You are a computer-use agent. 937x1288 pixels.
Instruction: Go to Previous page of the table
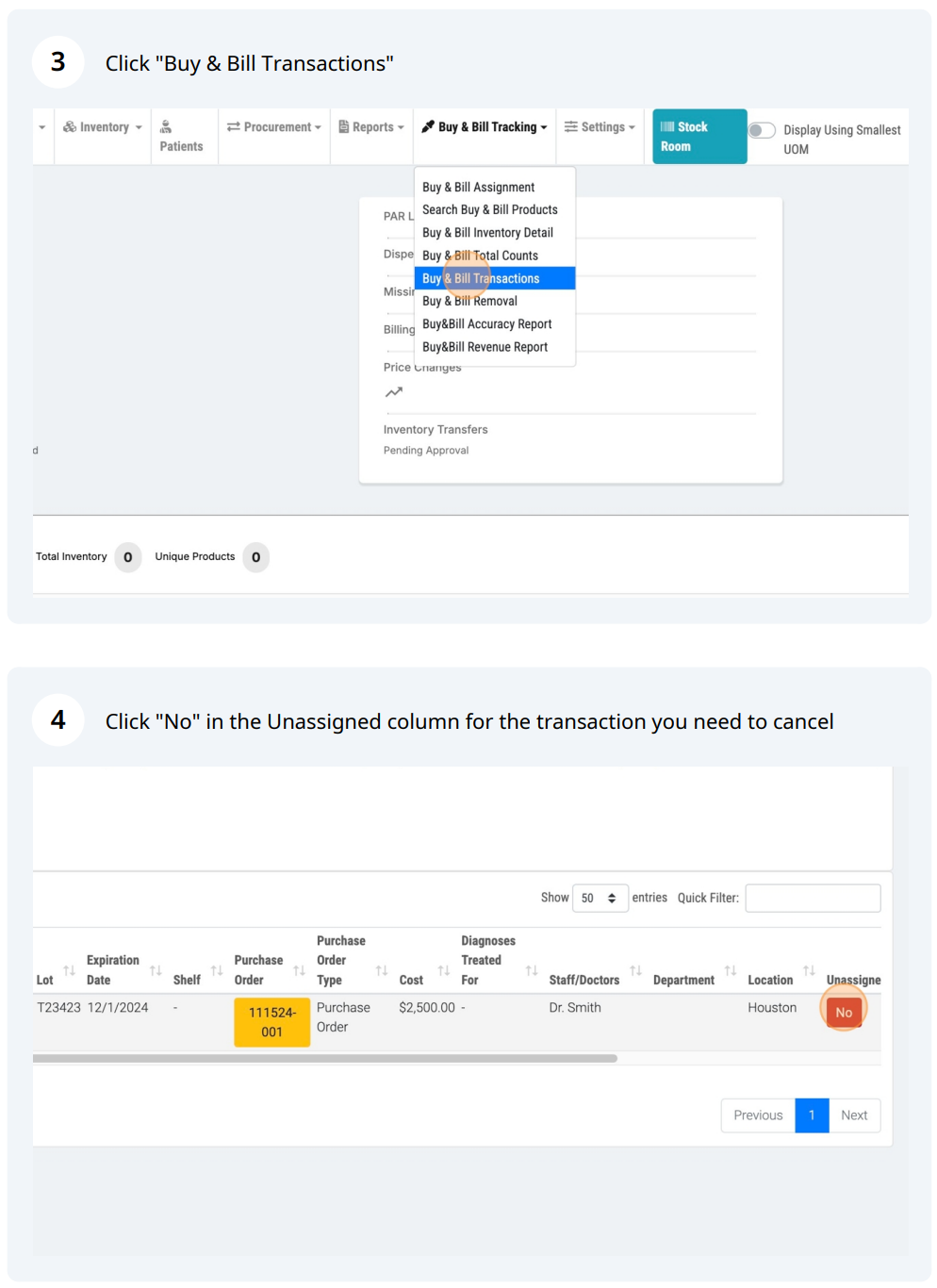758,1115
